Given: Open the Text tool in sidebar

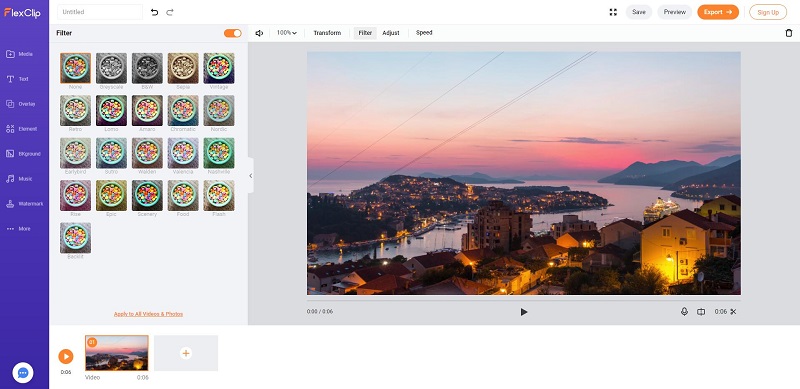Looking at the screenshot, I should (x=17, y=79).
